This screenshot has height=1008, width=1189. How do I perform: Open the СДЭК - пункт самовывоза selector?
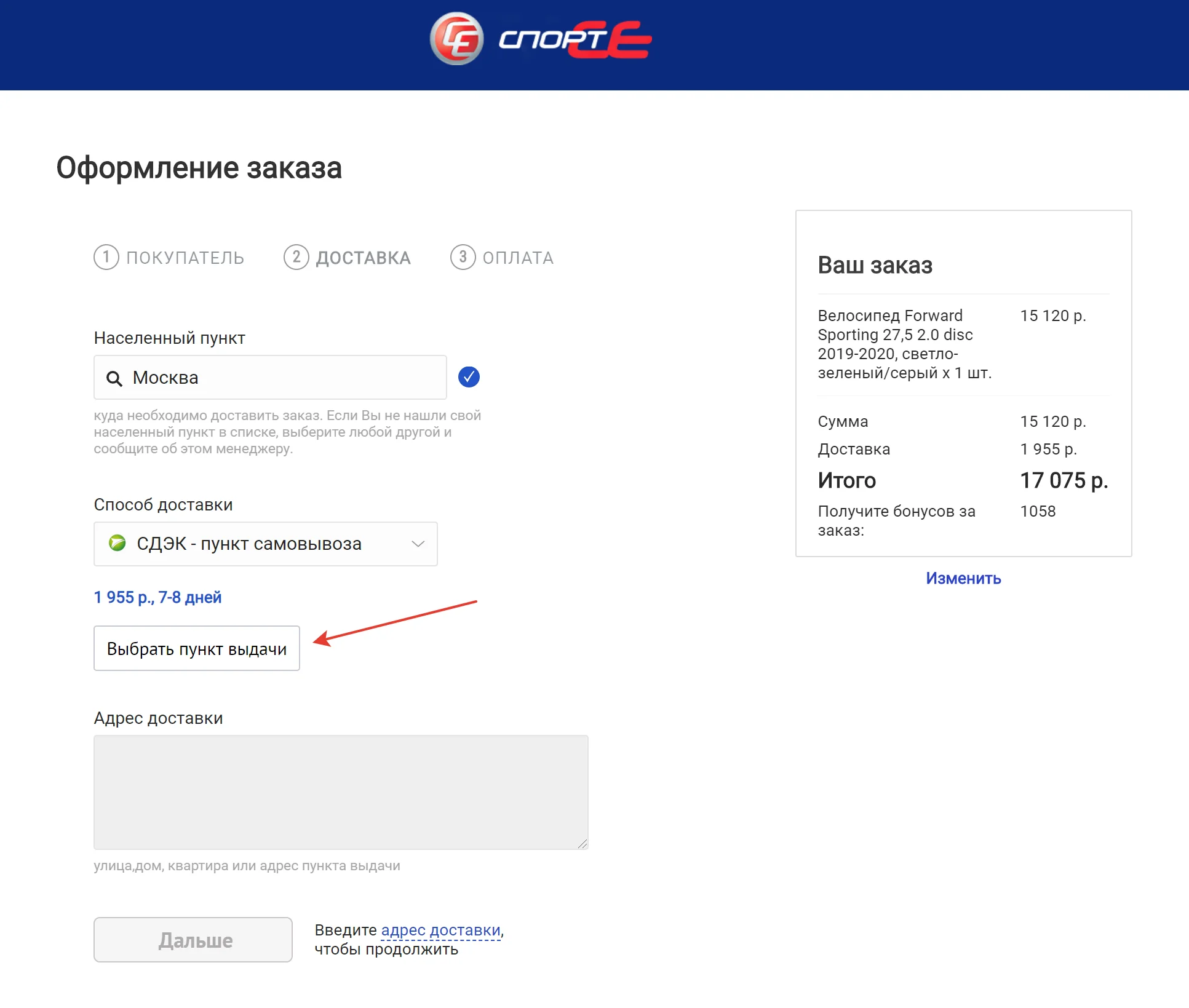click(249, 544)
